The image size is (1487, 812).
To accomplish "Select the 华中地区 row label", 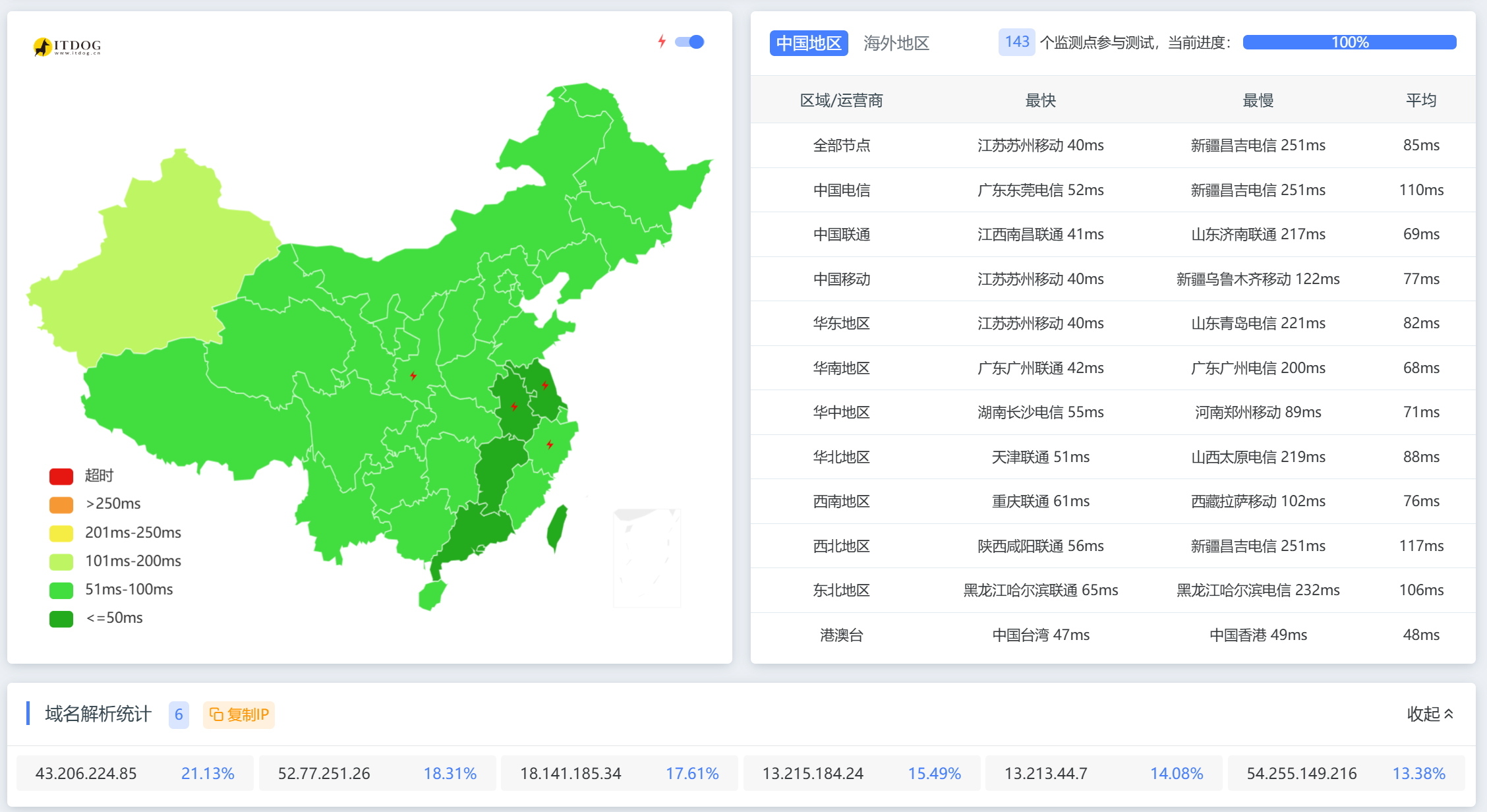I will [841, 412].
